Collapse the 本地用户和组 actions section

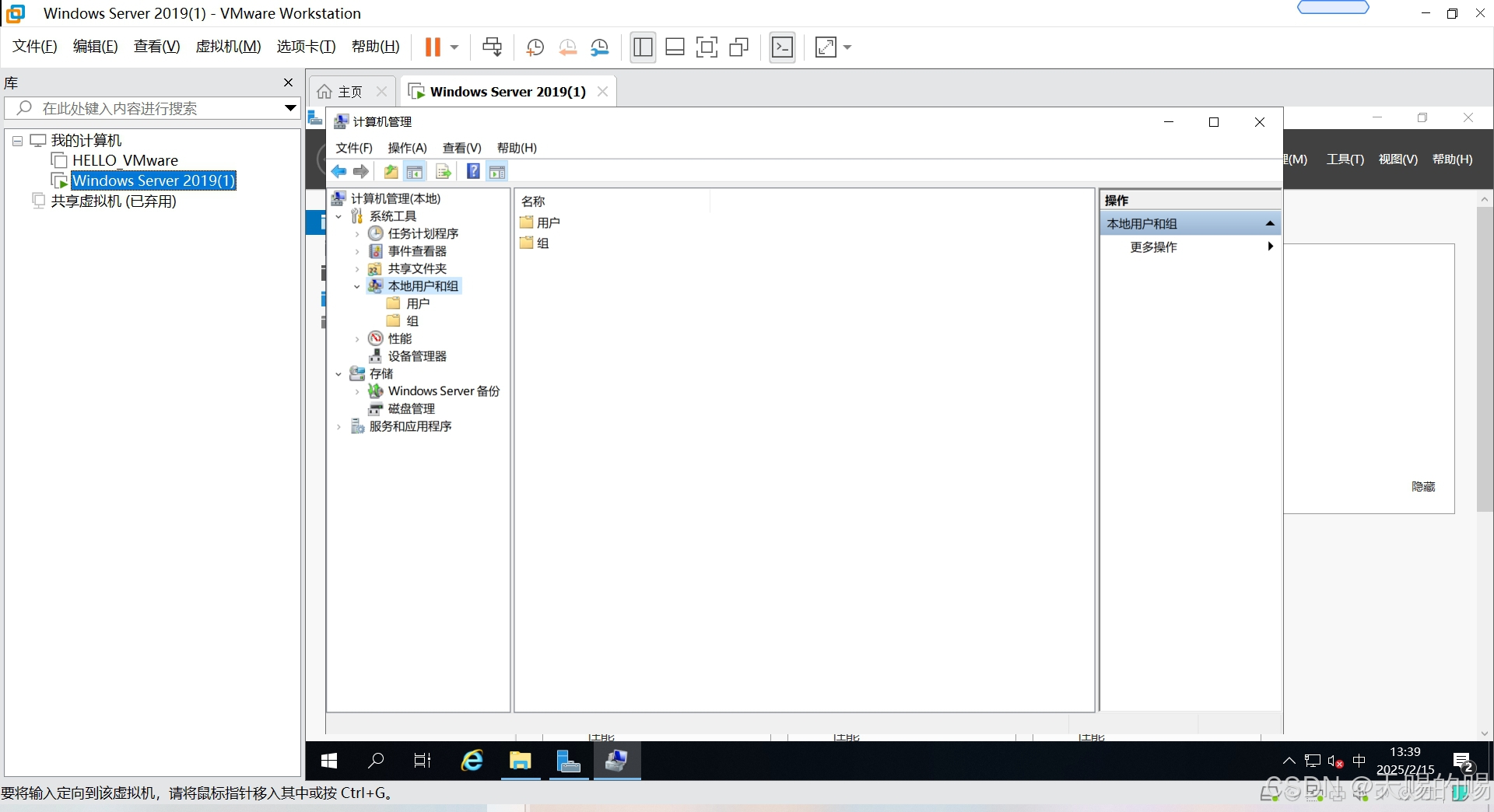pos(1270,224)
